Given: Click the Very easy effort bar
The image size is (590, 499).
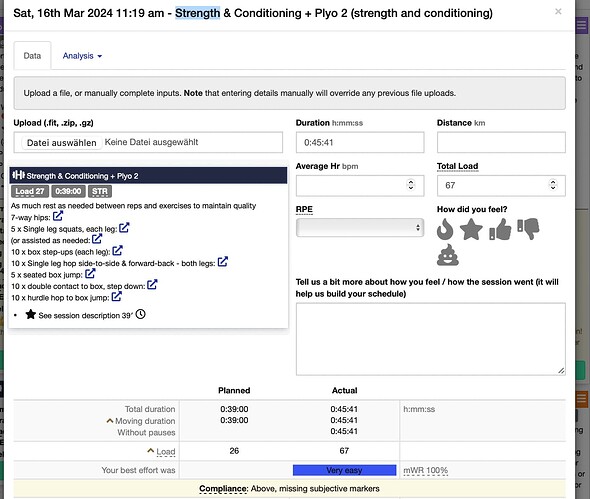Looking at the screenshot, I should tap(344, 470).
